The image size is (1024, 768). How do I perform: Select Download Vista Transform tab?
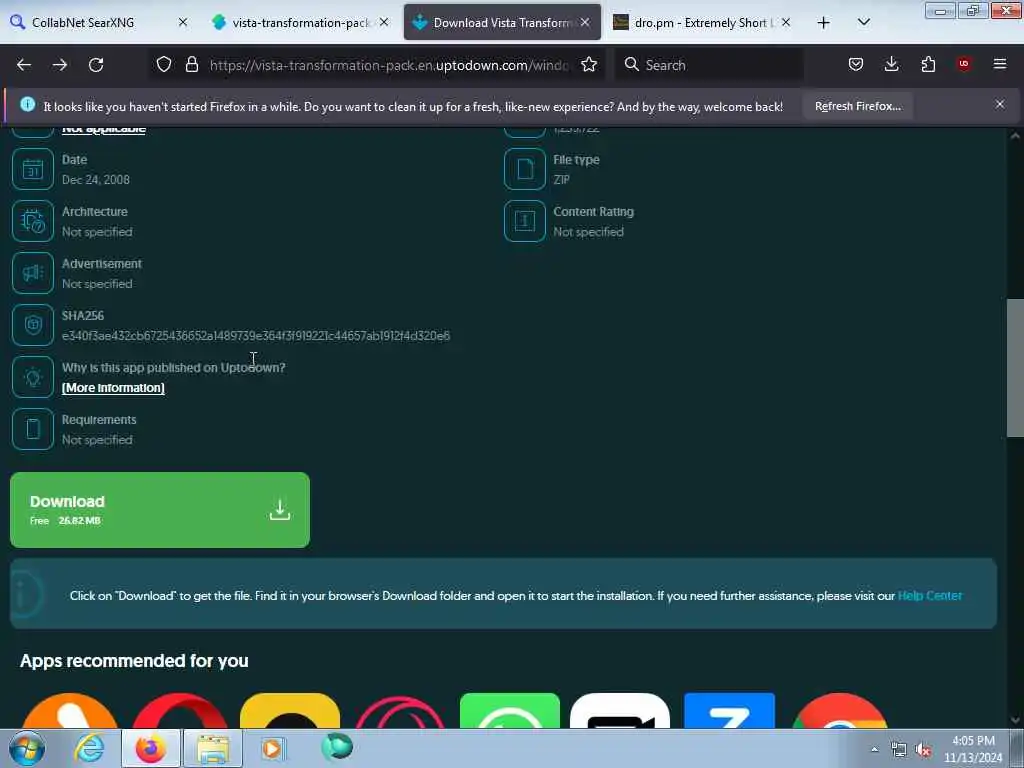[x=502, y=22]
